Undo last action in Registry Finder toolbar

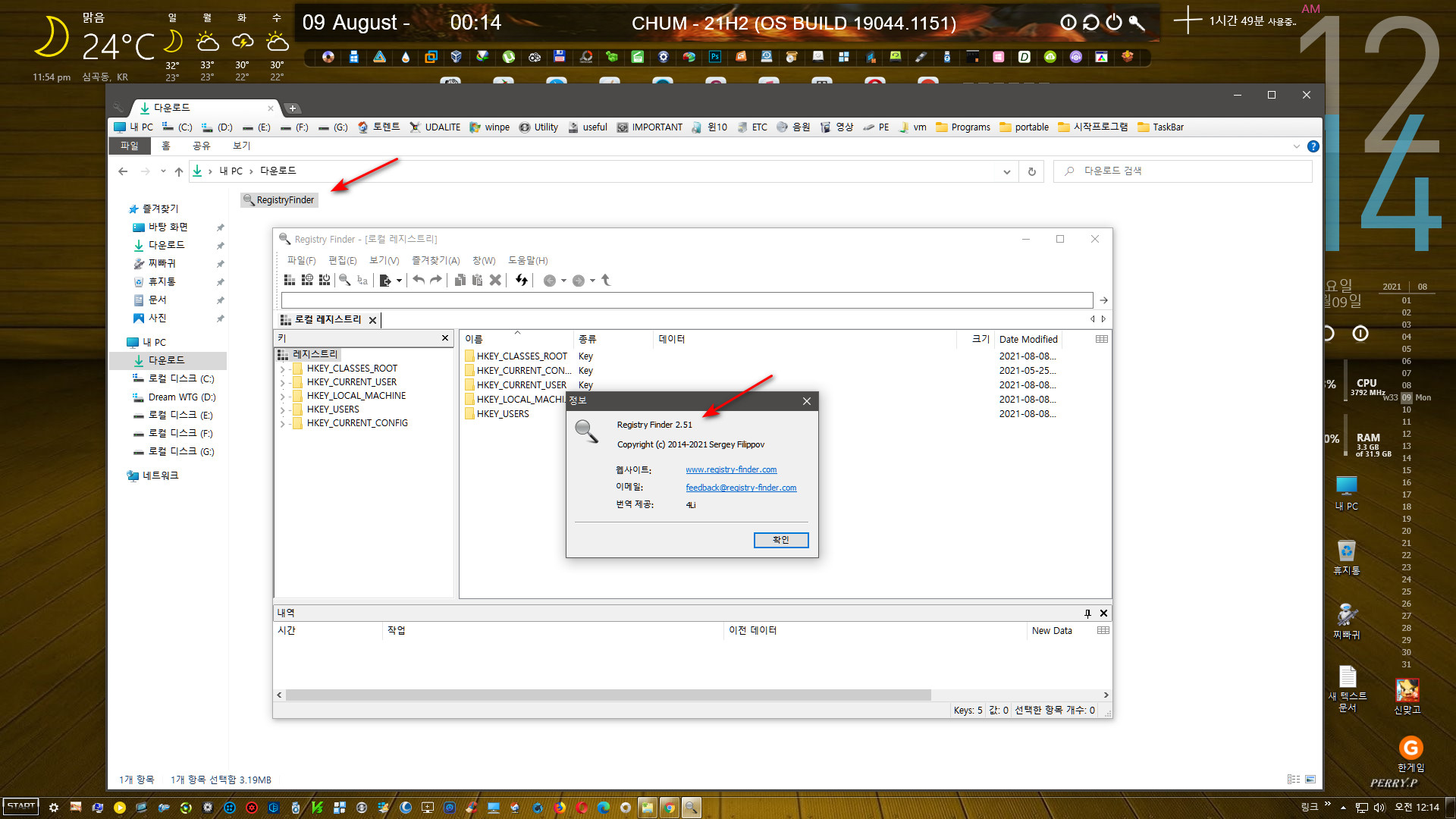click(x=419, y=281)
